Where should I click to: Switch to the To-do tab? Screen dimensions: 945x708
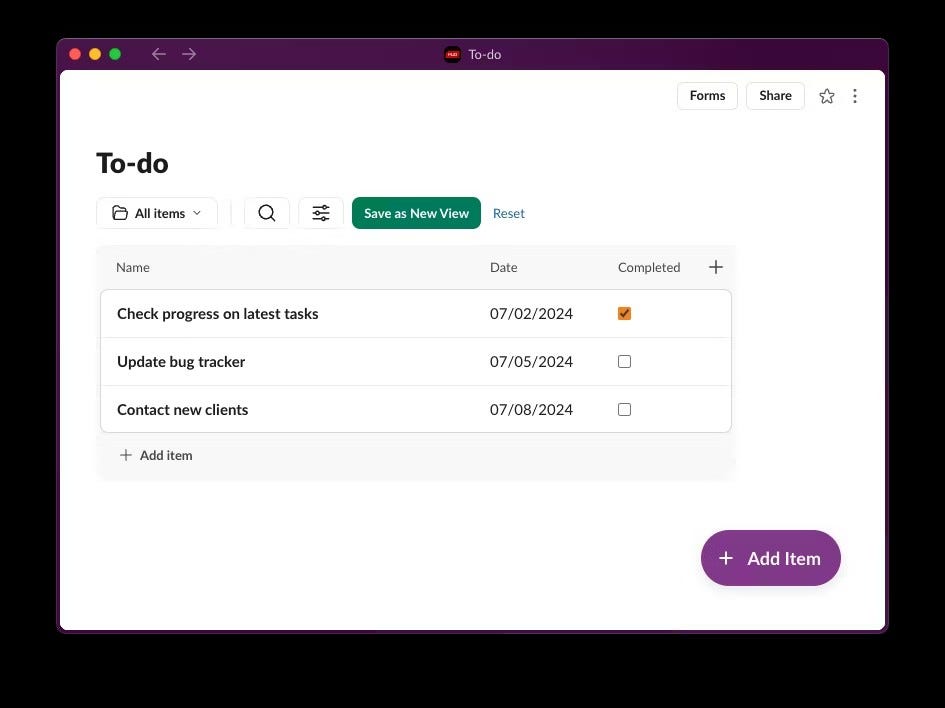pyautogui.click(x=473, y=54)
